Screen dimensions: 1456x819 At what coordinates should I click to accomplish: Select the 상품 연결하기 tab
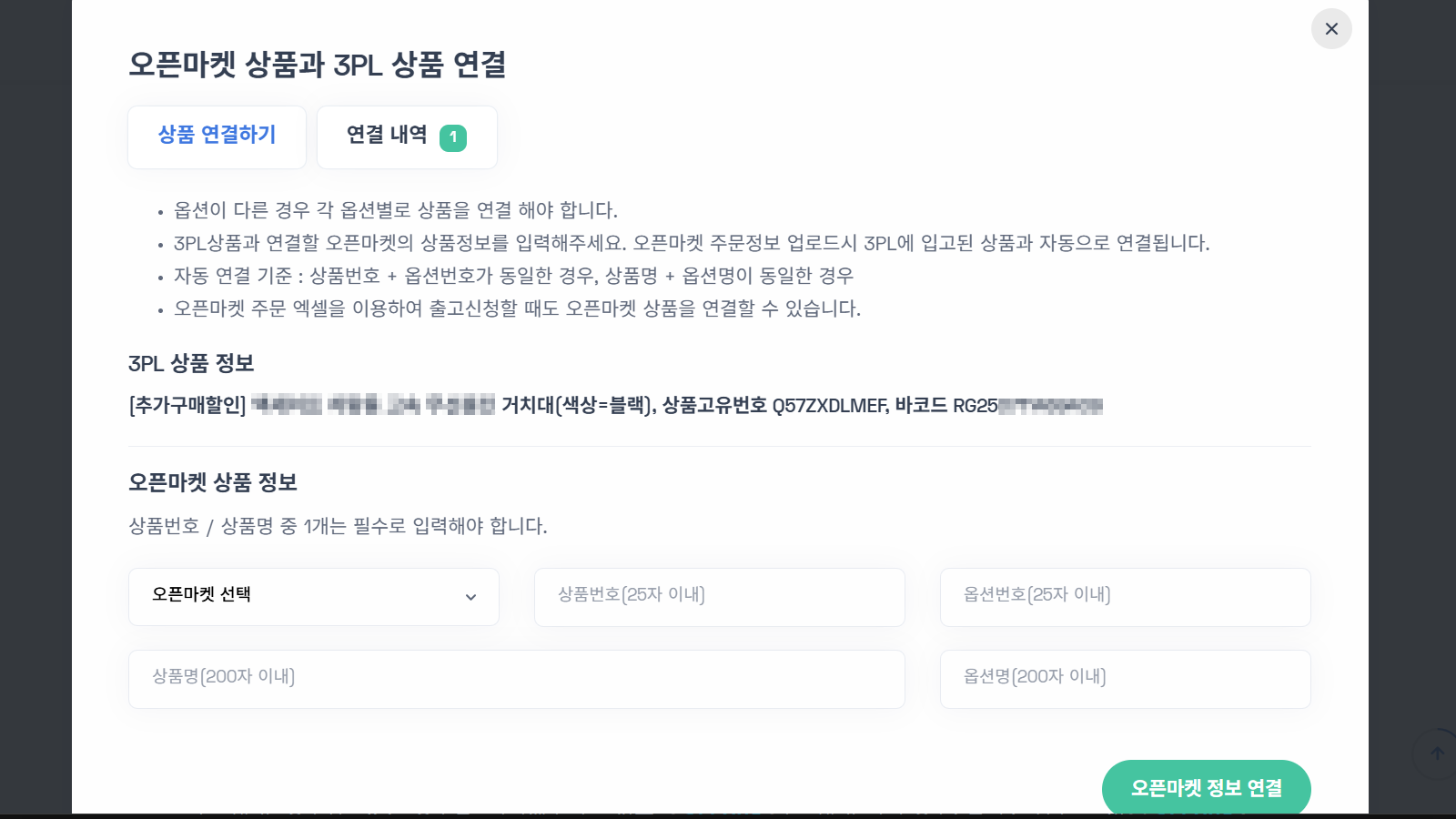[x=217, y=136]
